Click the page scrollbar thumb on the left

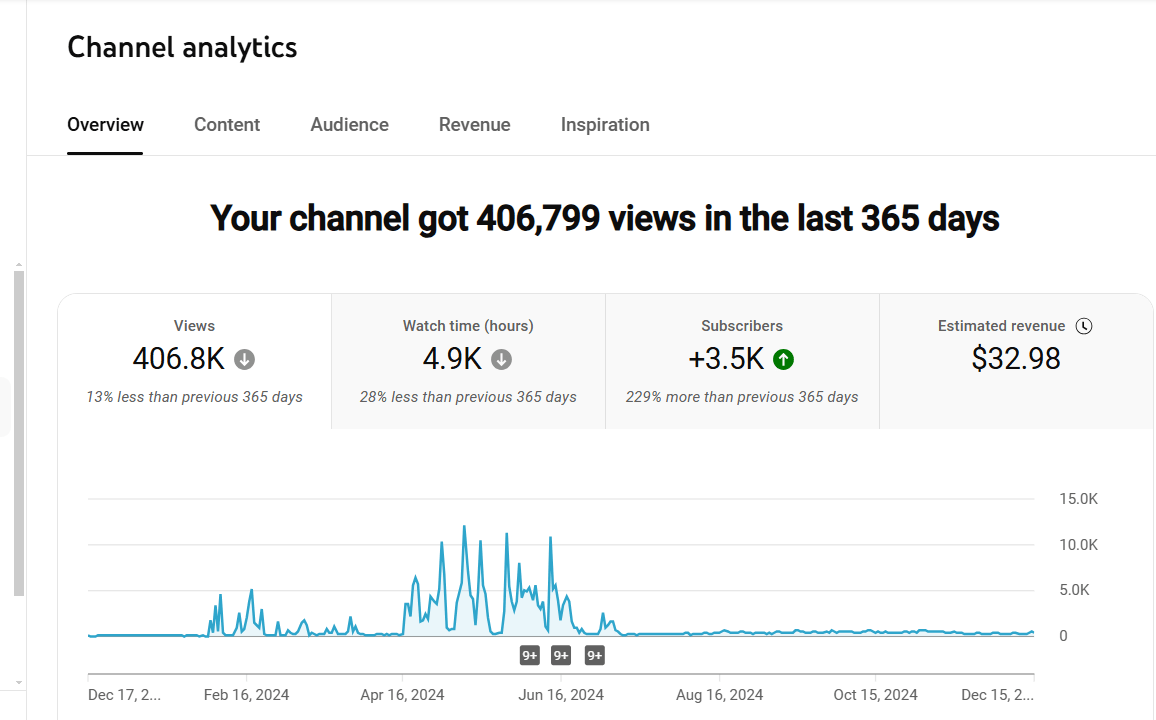pyautogui.click(x=19, y=433)
